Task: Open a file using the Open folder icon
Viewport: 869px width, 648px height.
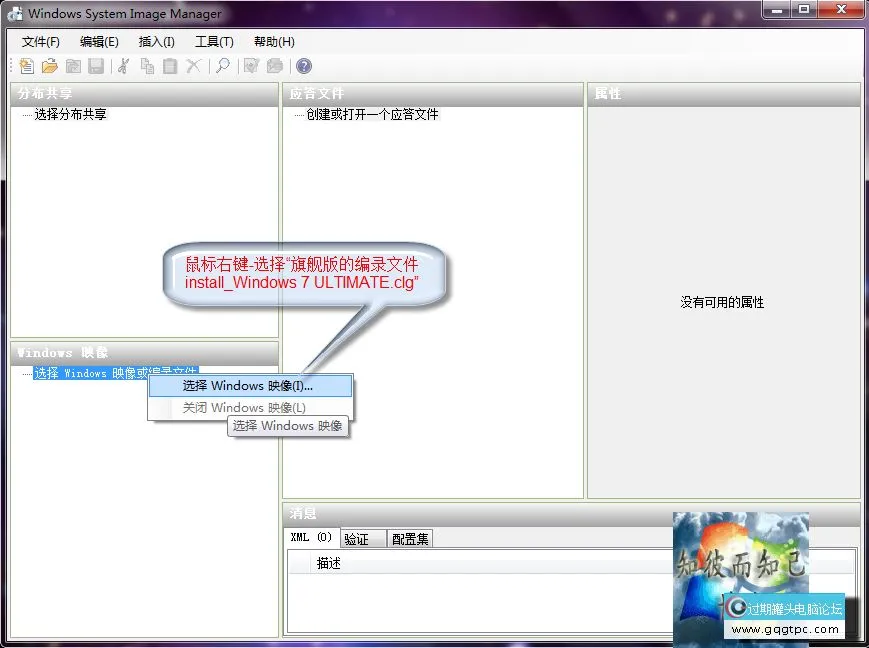Action: click(49, 66)
